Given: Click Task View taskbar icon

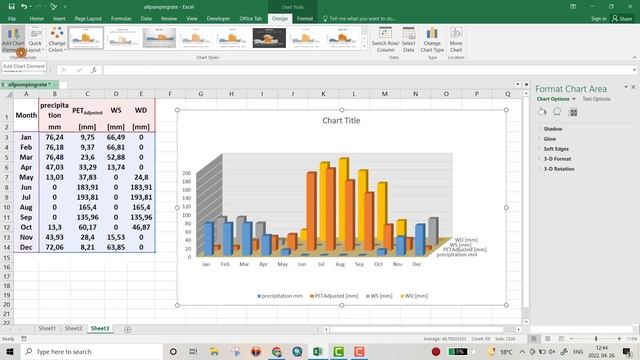Looking at the screenshot, I should [193, 351].
